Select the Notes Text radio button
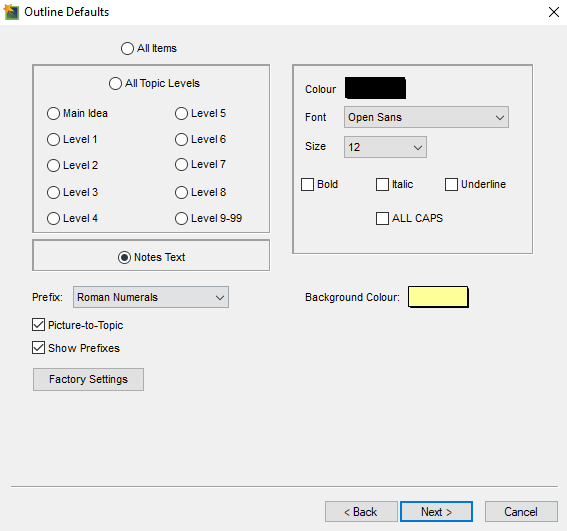The width and height of the screenshot is (567, 531). tap(124, 257)
